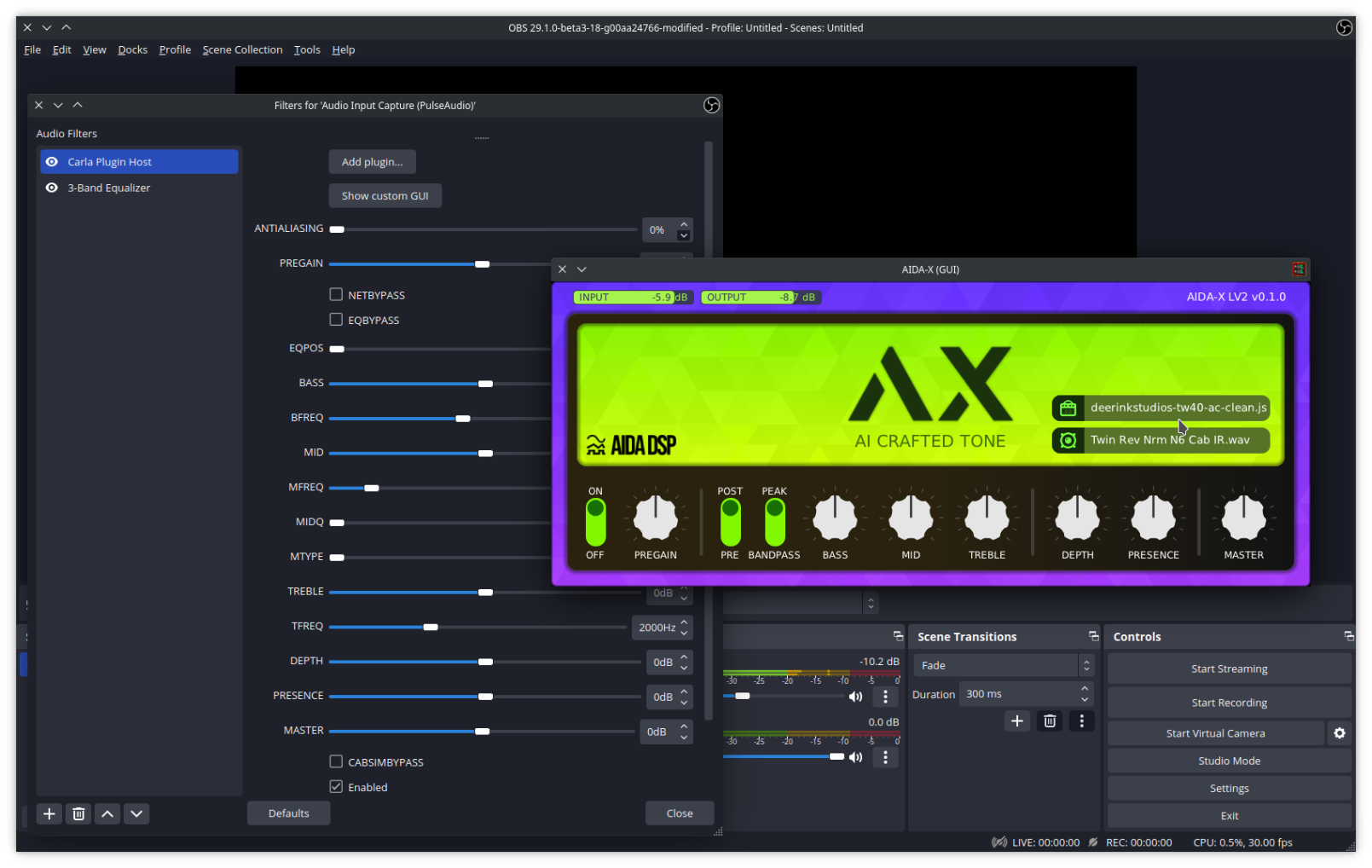This screenshot has height=868, width=1372.
Task: Open the Scene Collection menu
Action: point(242,50)
